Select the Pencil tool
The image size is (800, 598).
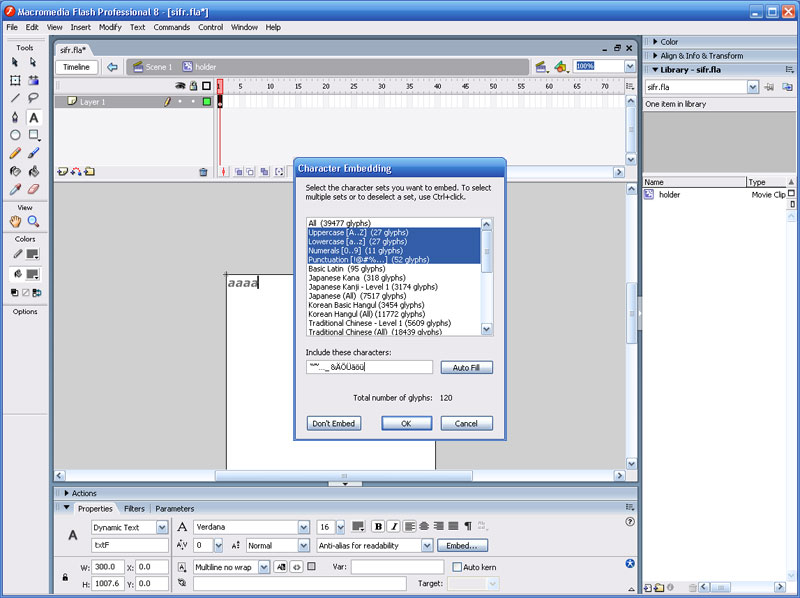pyautogui.click(x=15, y=153)
